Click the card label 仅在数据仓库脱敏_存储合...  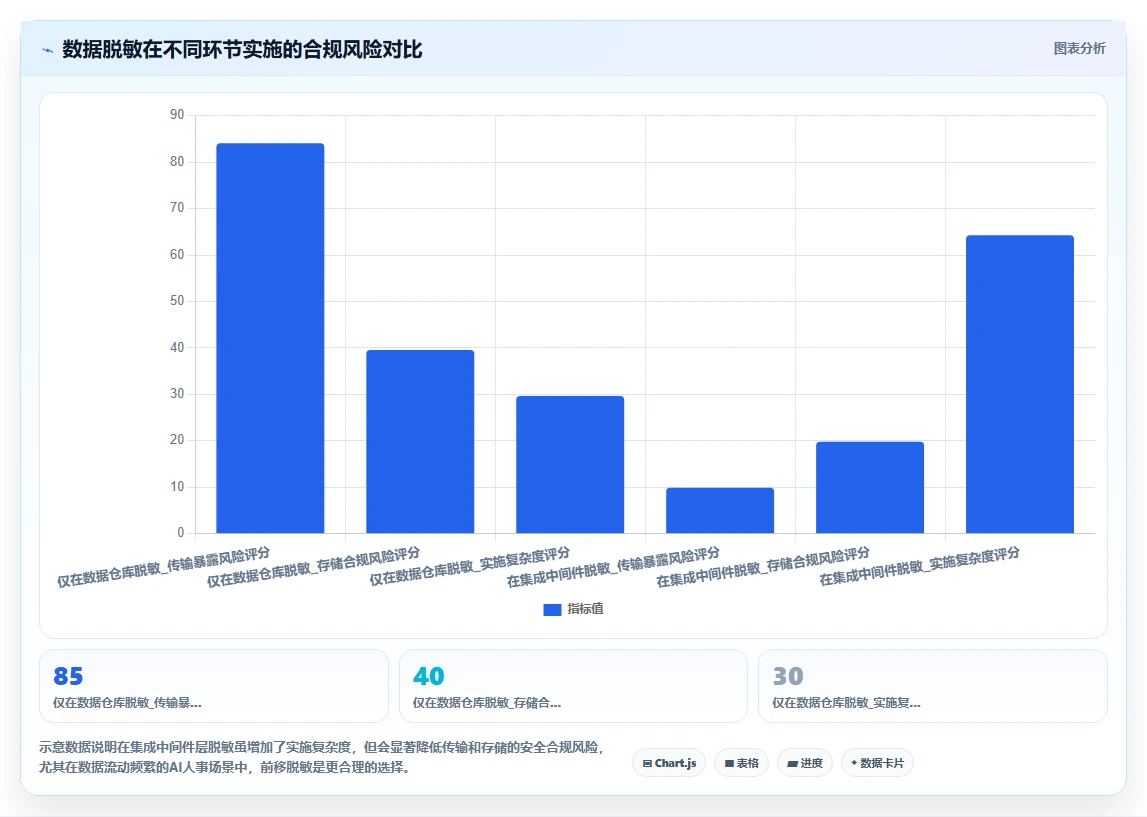[487, 703]
